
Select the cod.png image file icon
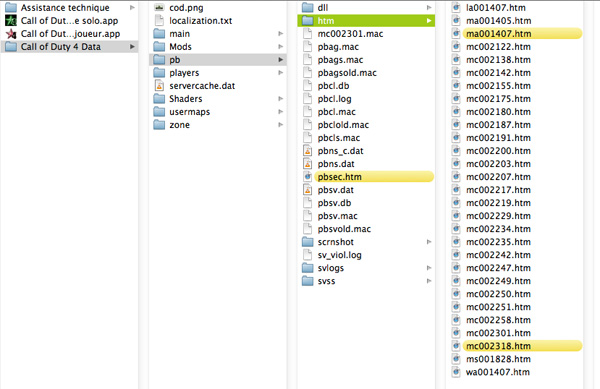pyautogui.click(x=159, y=8)
